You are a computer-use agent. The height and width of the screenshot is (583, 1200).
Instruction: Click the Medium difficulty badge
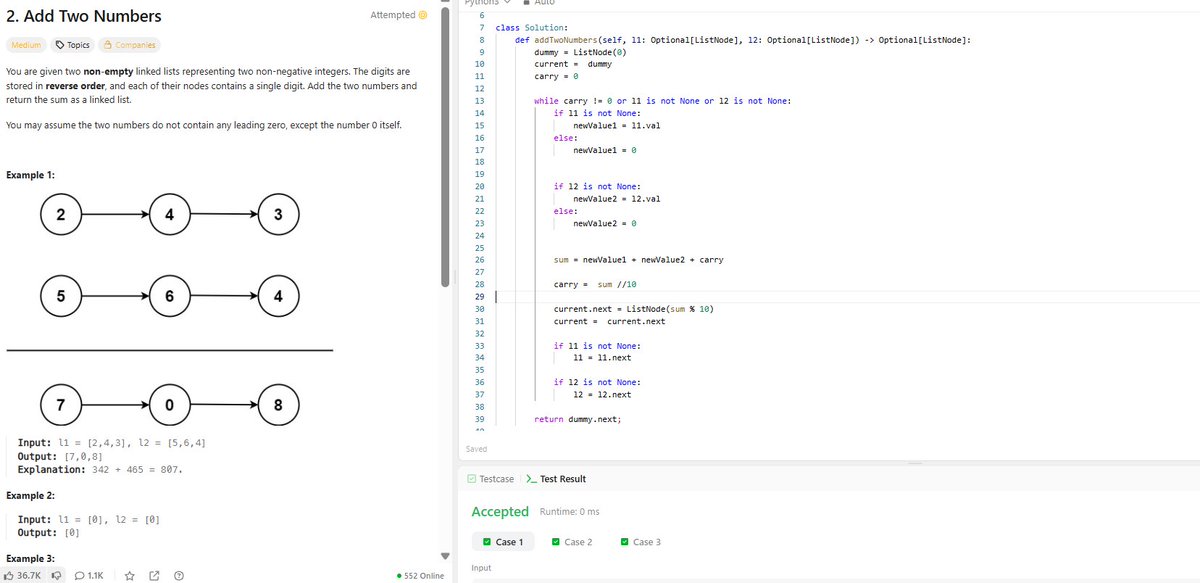[x=25, y=45]
